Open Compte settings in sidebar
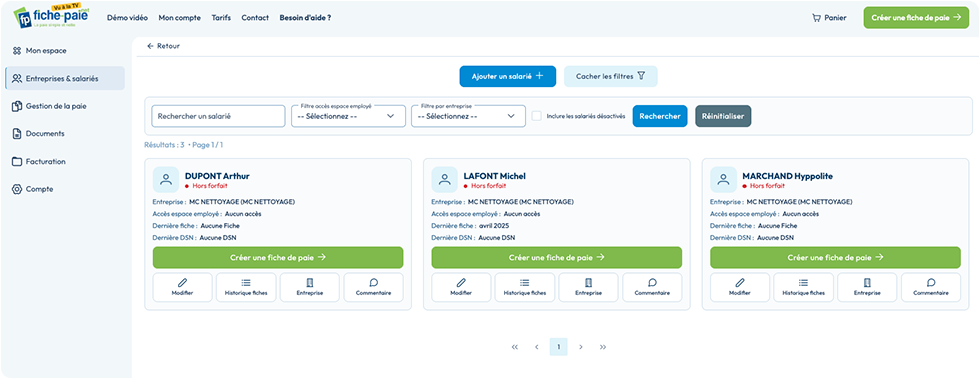 point(32,189)
